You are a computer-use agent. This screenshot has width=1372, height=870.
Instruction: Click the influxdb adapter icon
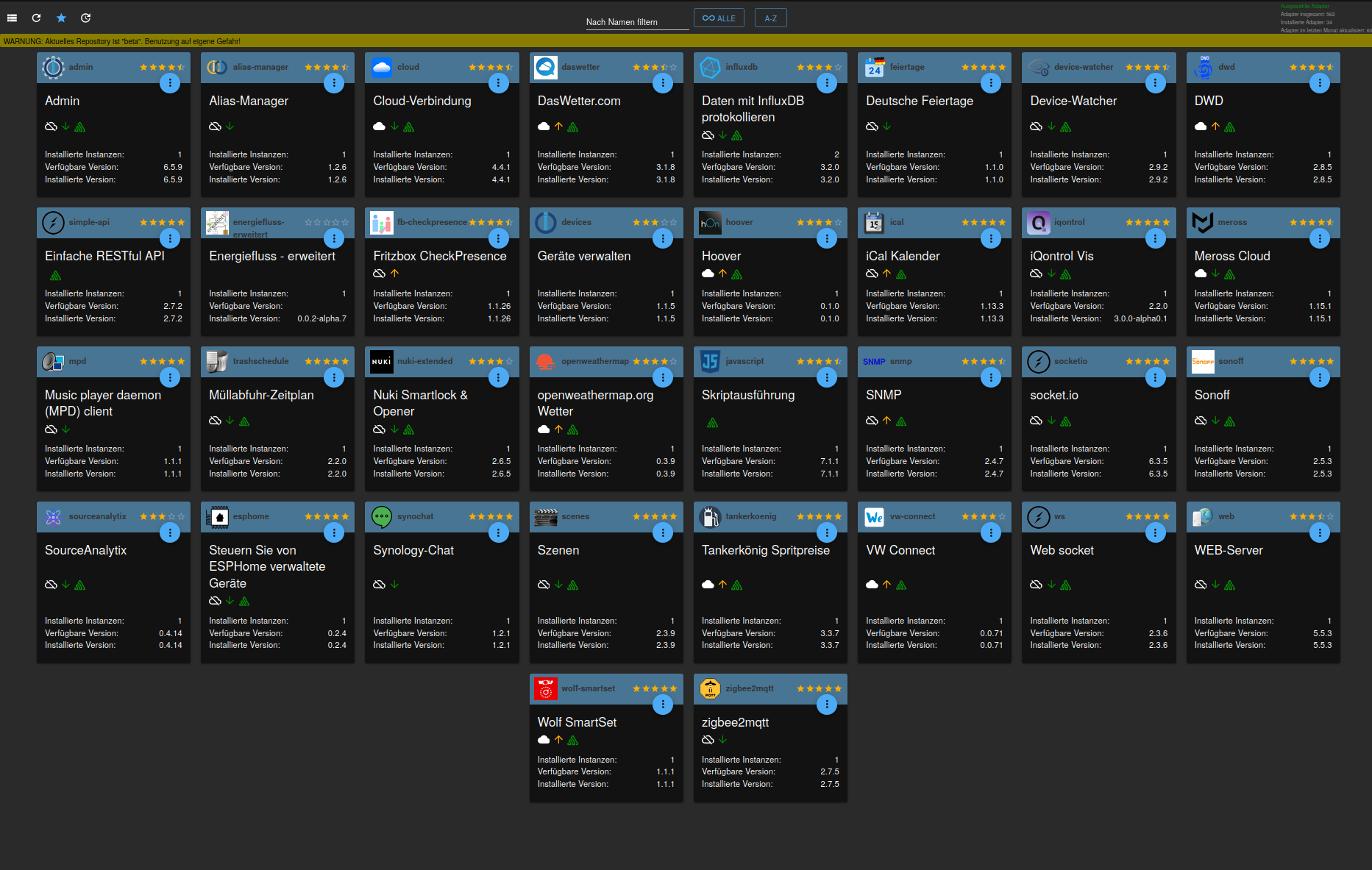710,67
